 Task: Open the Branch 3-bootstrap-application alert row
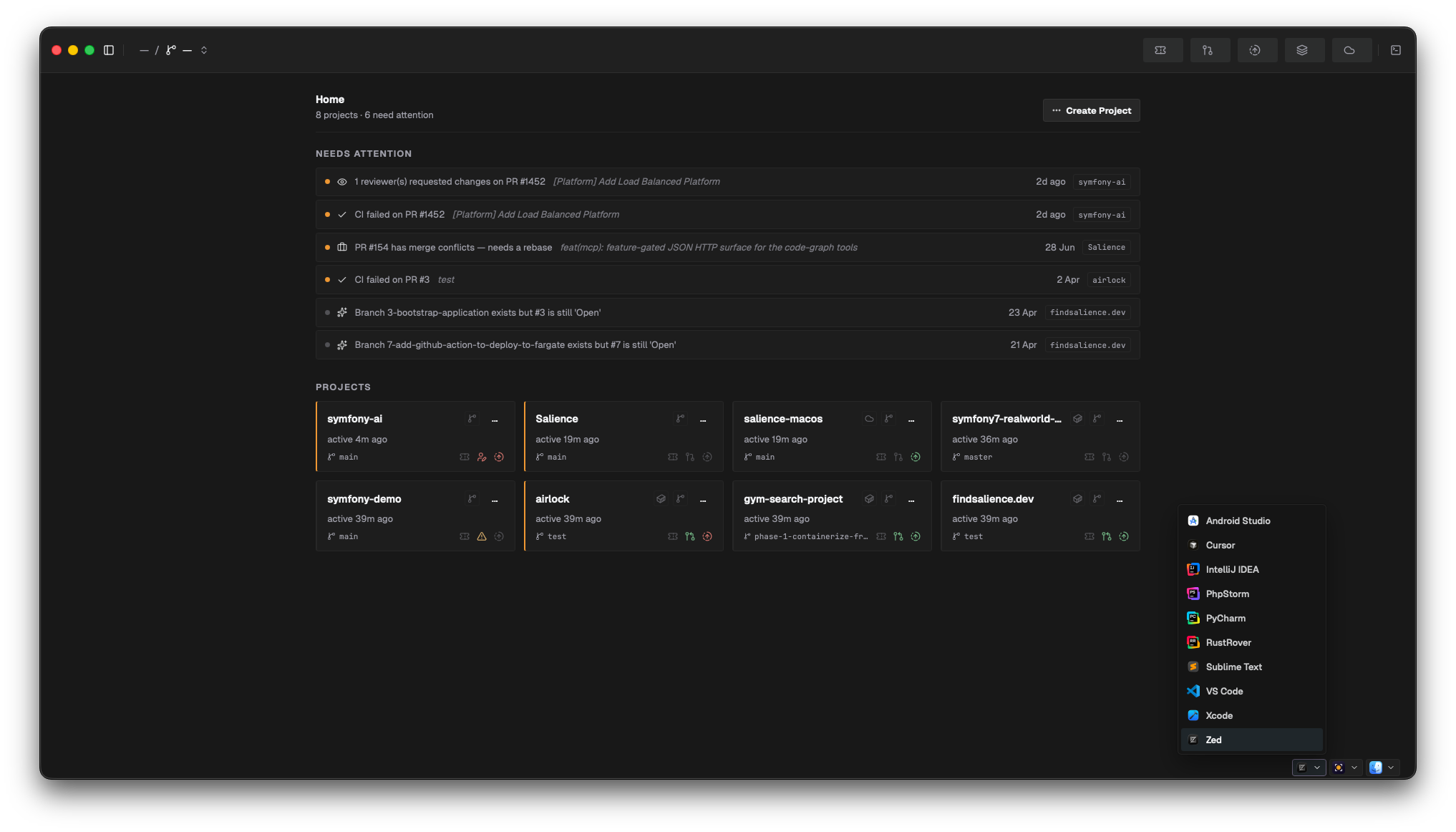point(727,313)
